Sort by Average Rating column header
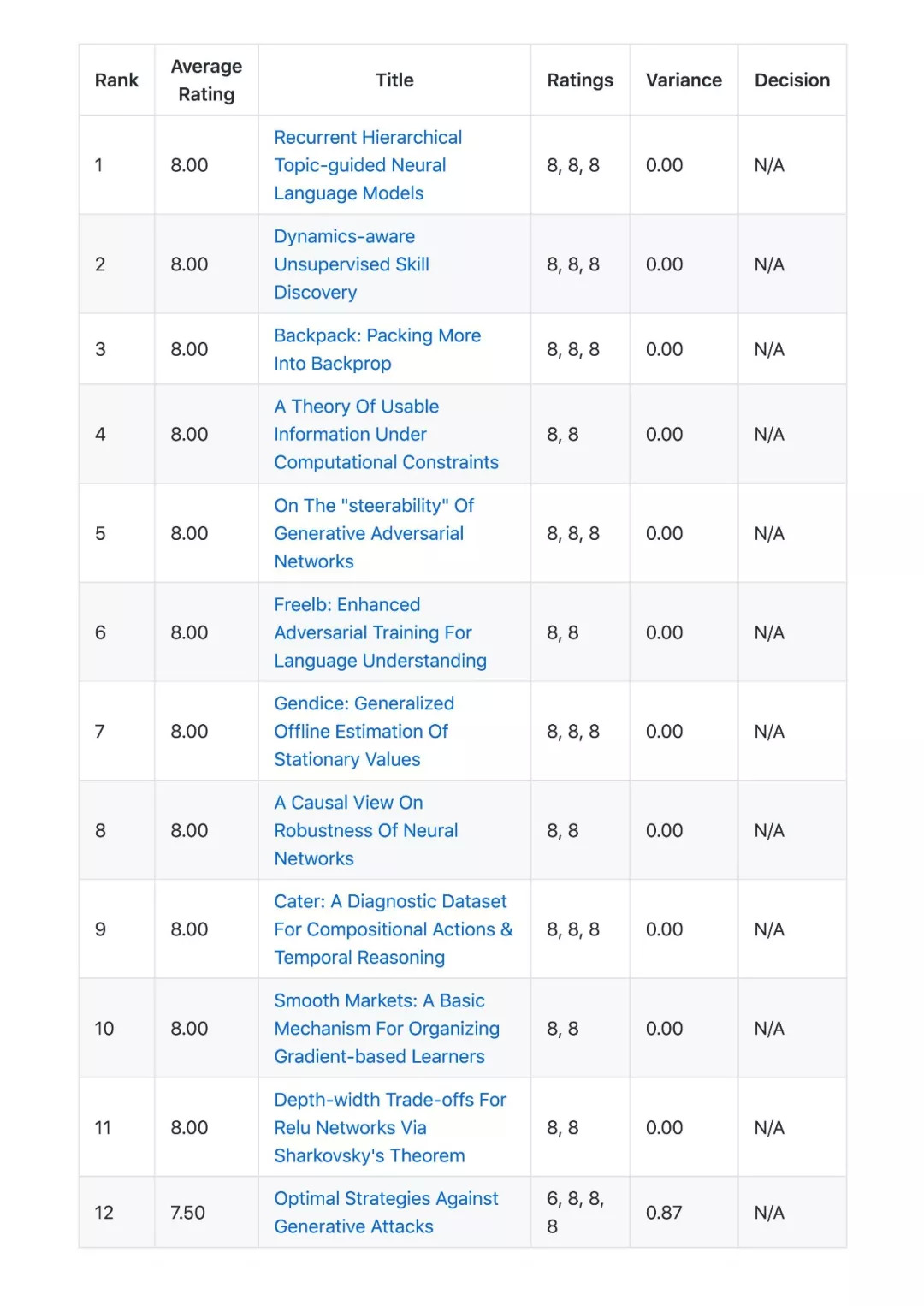 (206, 80)
